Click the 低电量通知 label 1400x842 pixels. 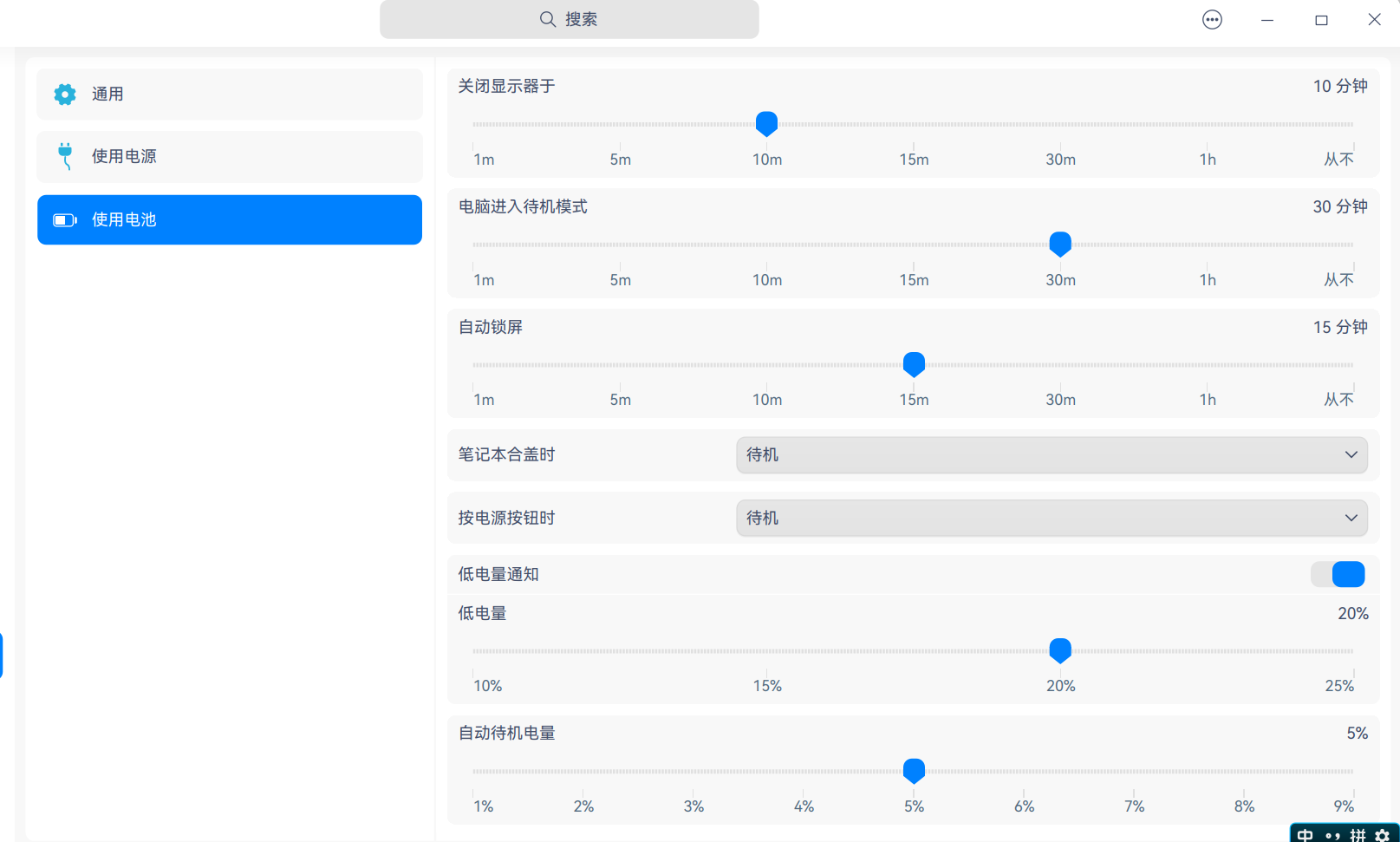[x=498, y=574]
